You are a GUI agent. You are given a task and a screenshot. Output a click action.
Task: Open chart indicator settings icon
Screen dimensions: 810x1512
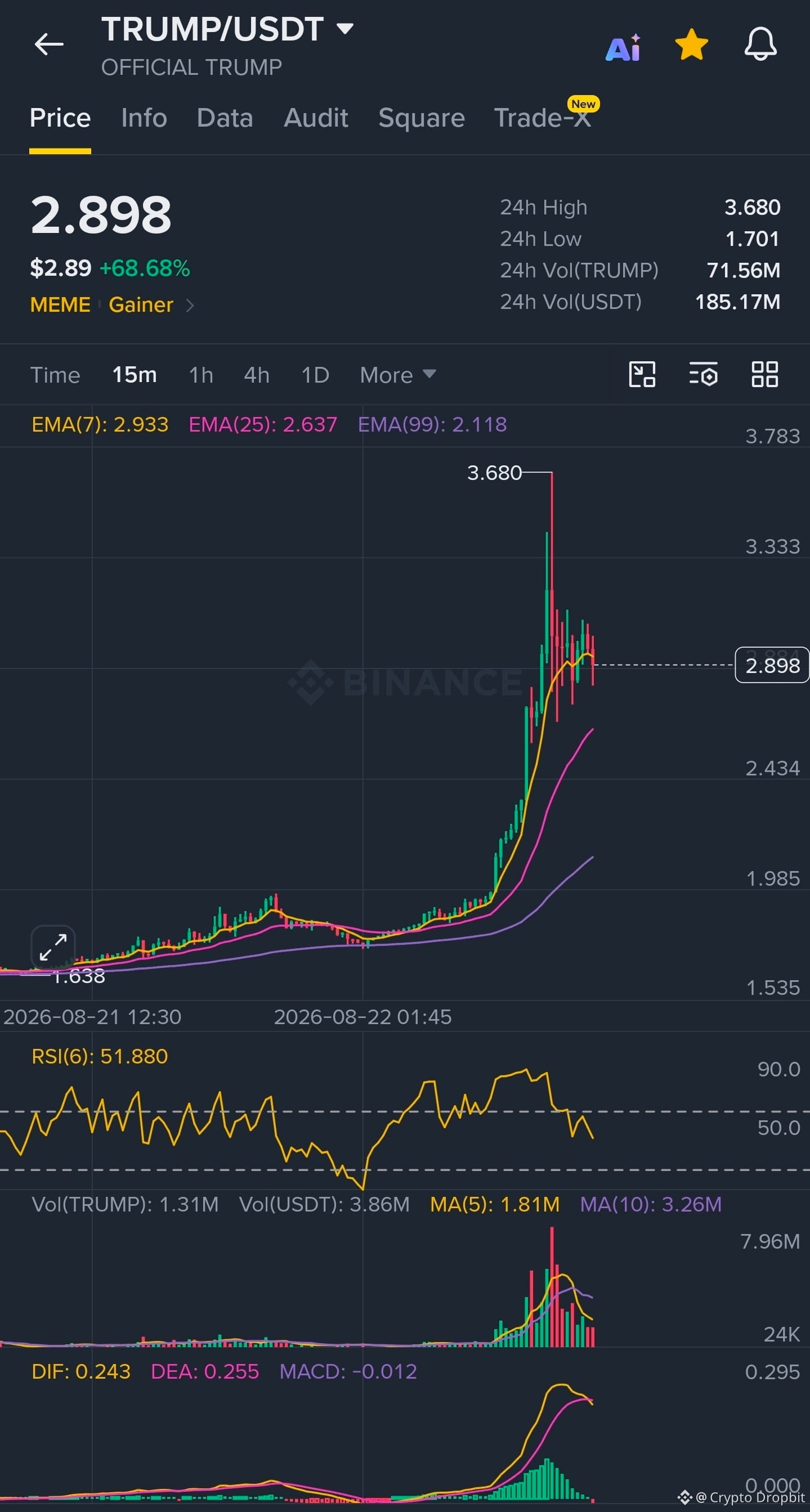[x=703, y=374]
